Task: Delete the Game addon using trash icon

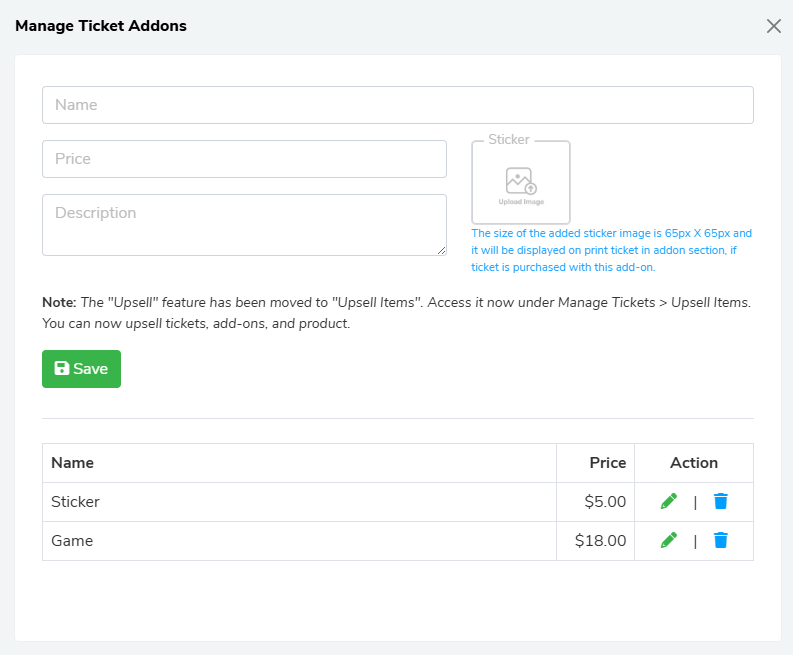Action: click(720, 540)
